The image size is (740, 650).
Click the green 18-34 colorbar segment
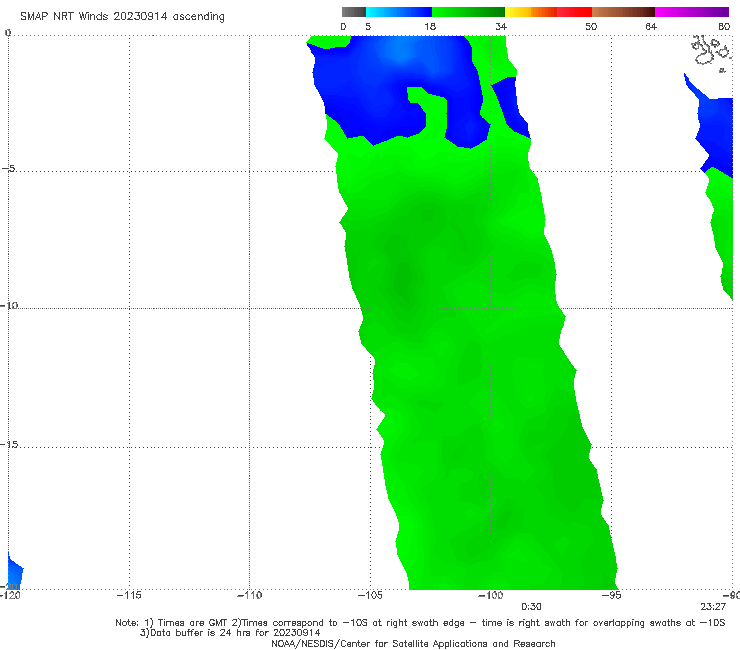(x=468, y=12)
